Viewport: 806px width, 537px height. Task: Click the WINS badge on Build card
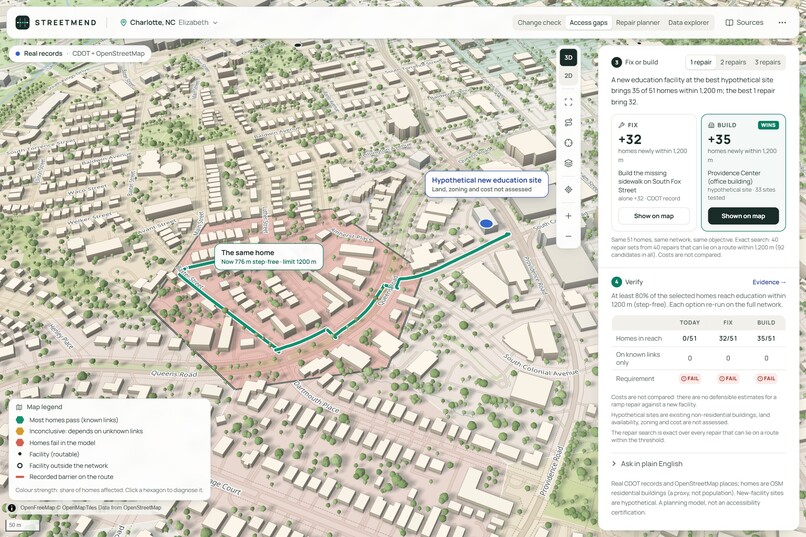(x=768, y=125)
